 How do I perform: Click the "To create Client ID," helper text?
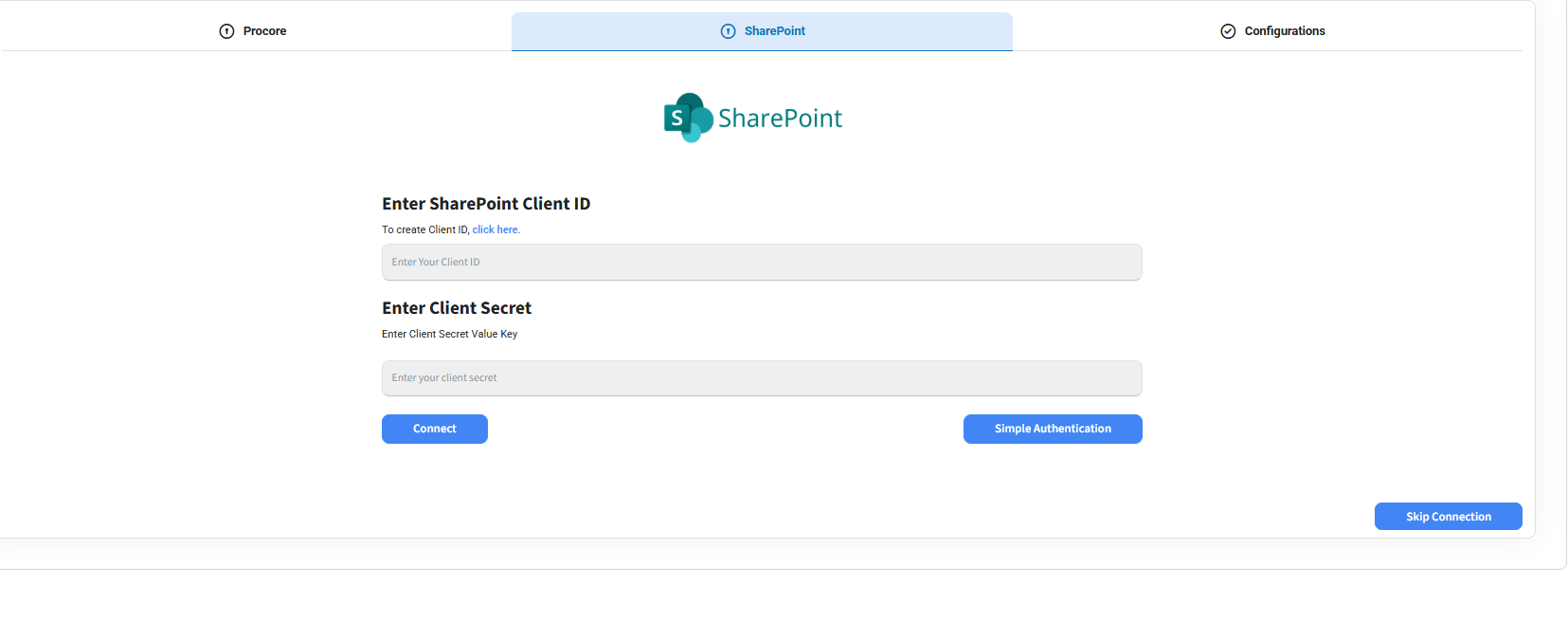click(x=425, y=229)
